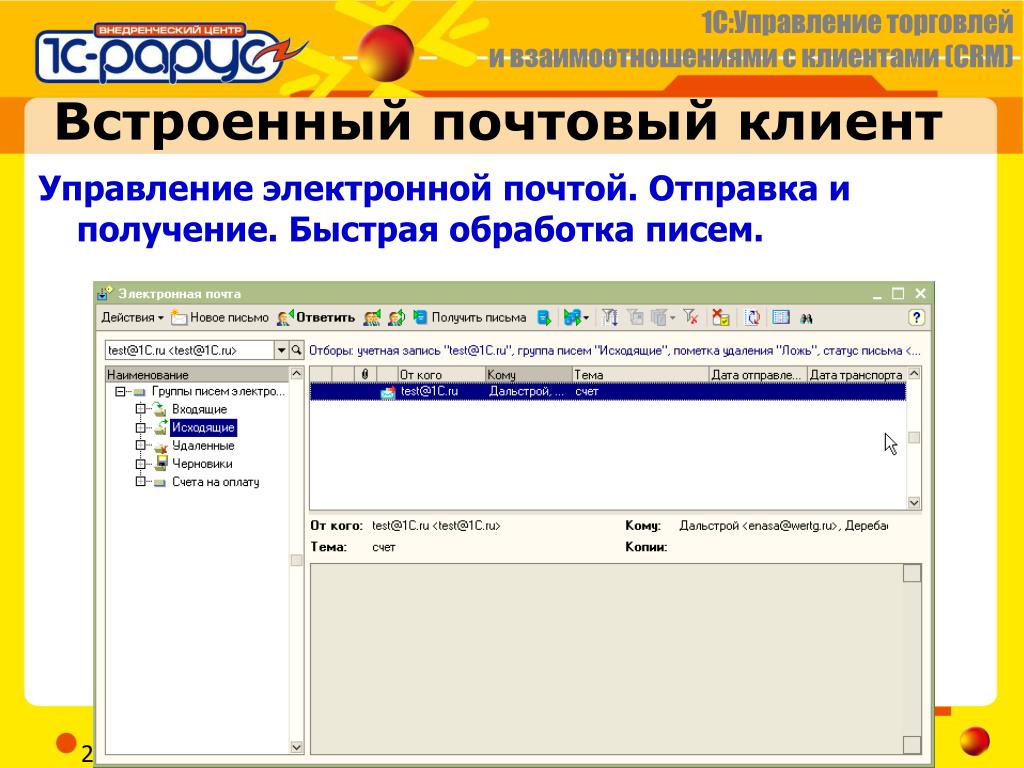Click the magnifier icon beside account field
The image size is (1024, 768).
[x=296, y=351]
